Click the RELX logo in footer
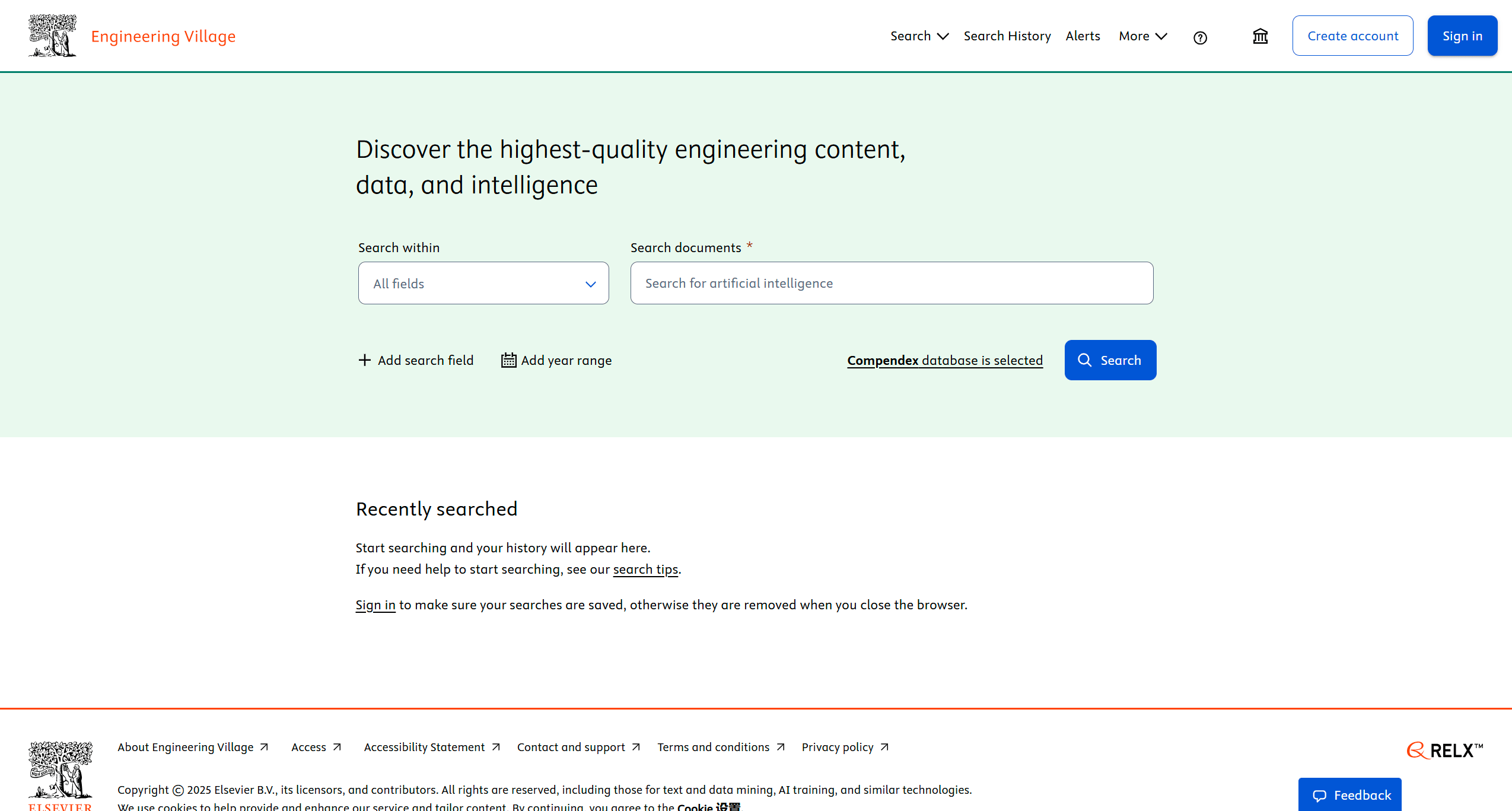The image size is (1512, 811). pos(1444,750)
